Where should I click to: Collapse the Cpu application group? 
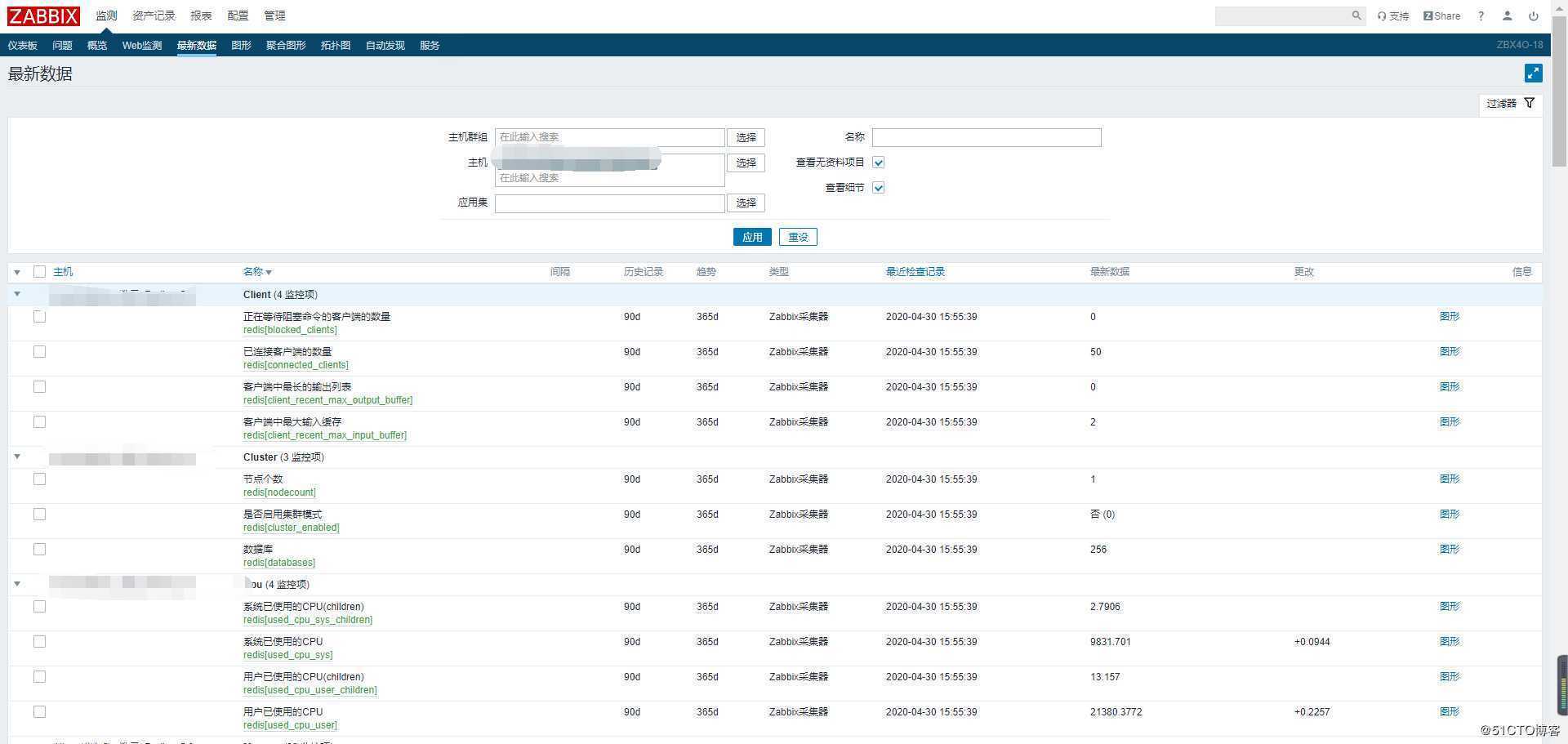pos(17,584)
